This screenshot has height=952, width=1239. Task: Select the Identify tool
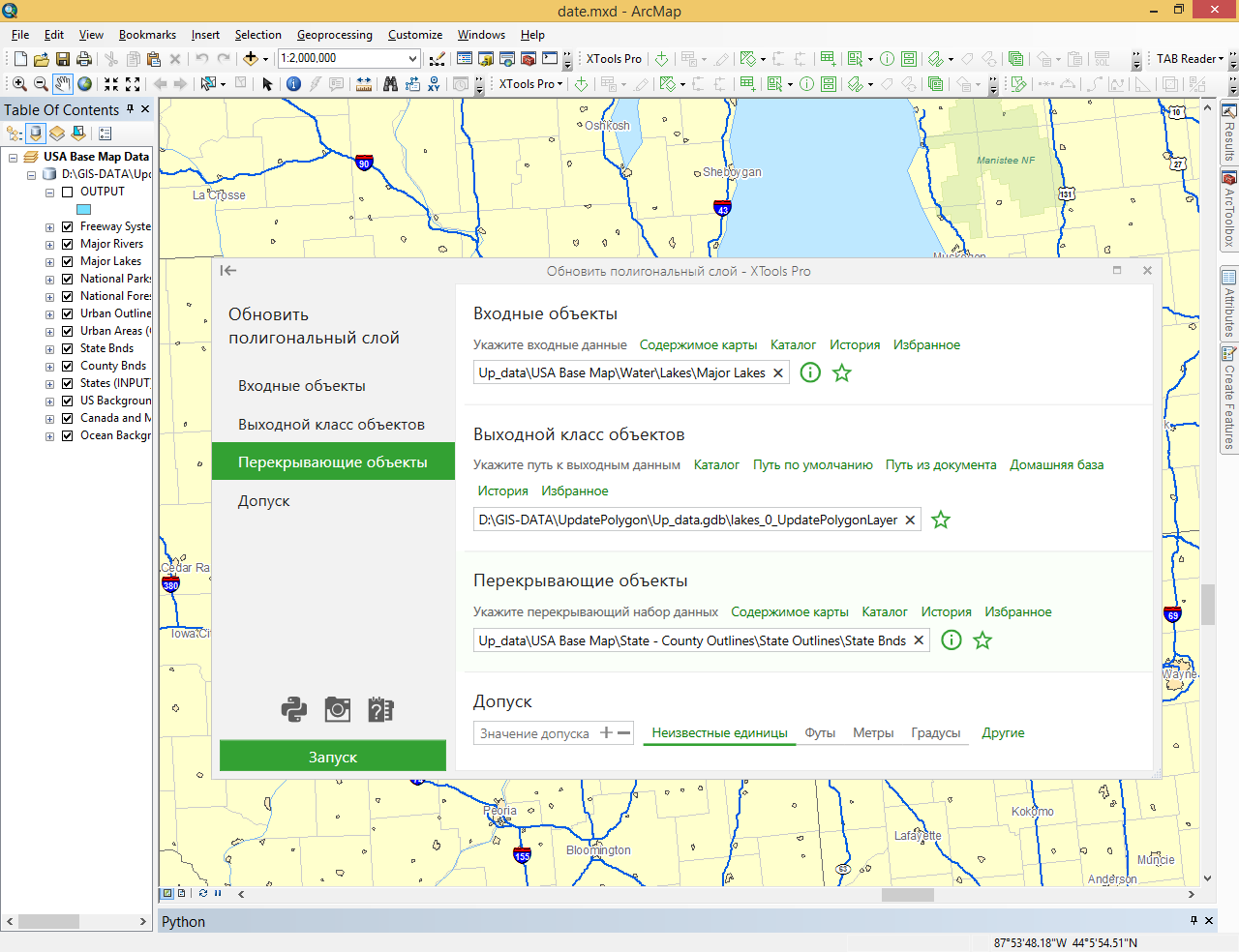[293, 84]
